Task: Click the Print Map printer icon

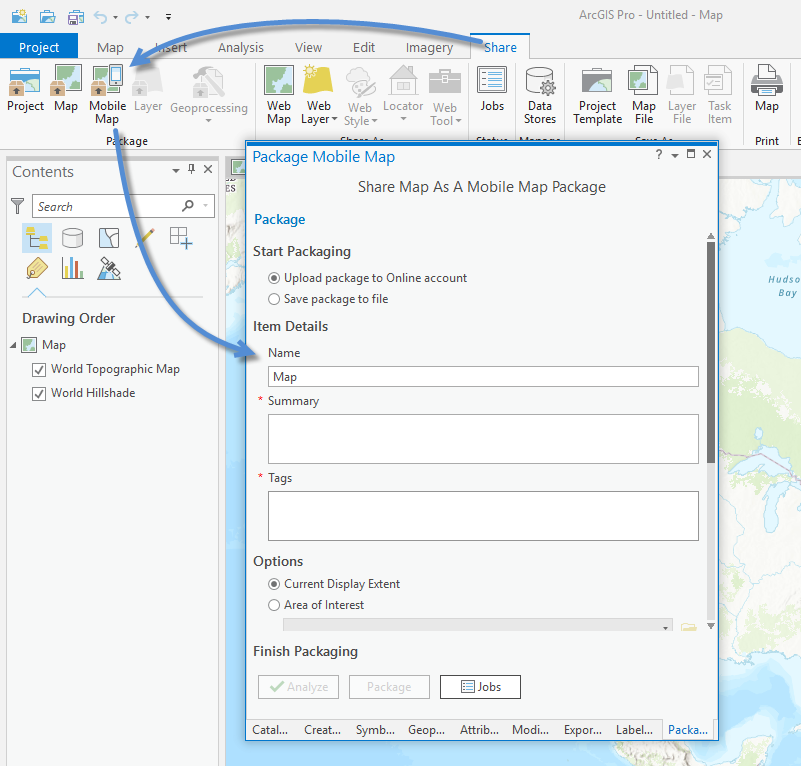Action: pos(767,80)
